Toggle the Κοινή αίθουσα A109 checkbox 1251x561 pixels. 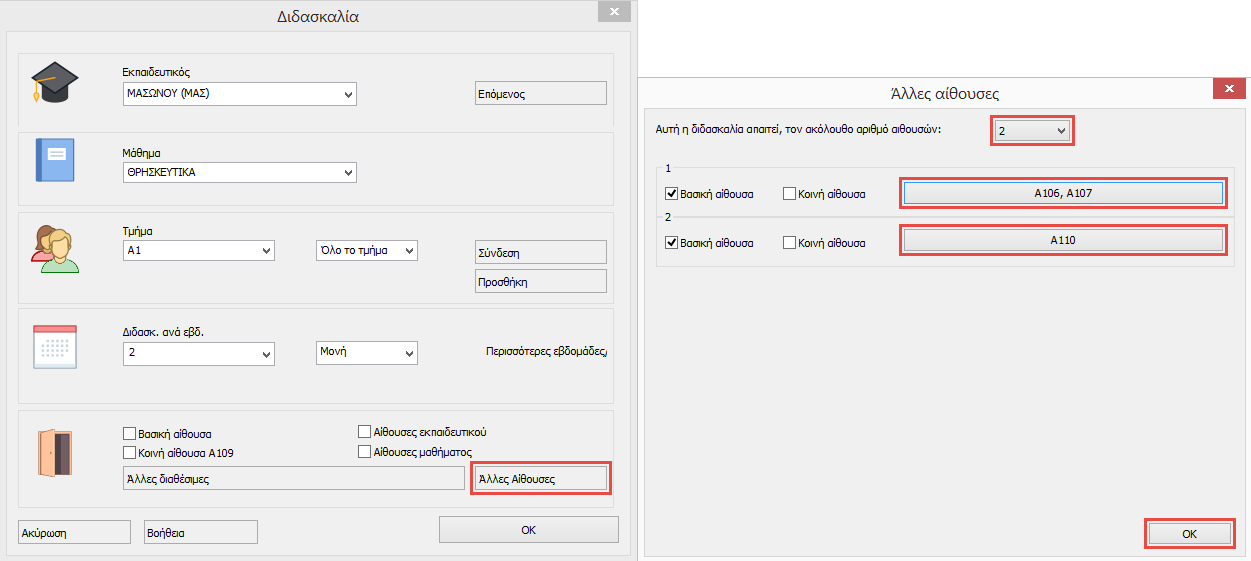[129, 452]
